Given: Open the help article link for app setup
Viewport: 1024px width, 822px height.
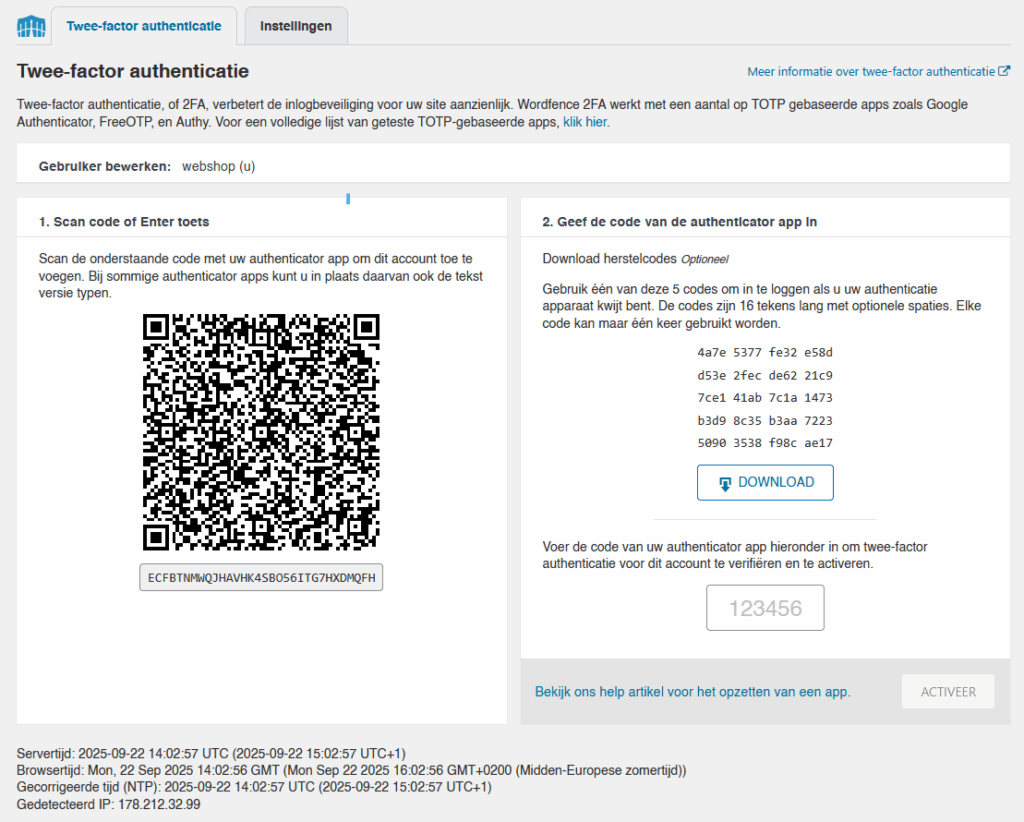Looking at the screenshot, I should (692, 691).
